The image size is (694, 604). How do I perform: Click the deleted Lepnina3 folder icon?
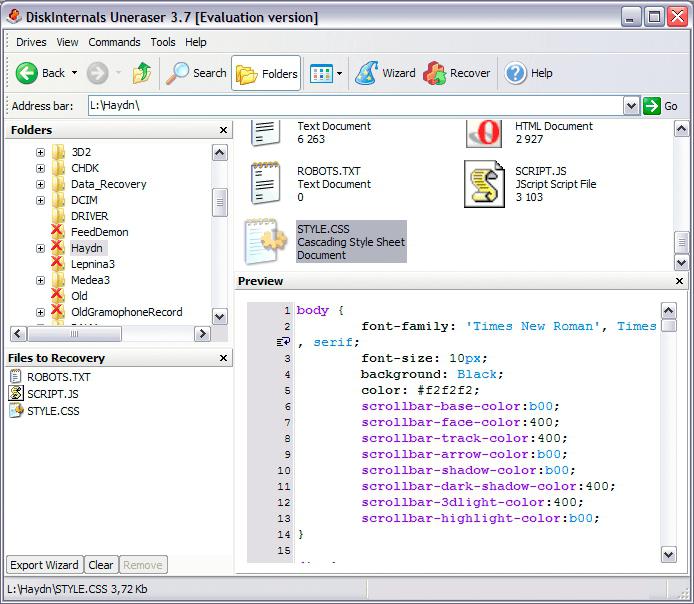tap(58, 263)
